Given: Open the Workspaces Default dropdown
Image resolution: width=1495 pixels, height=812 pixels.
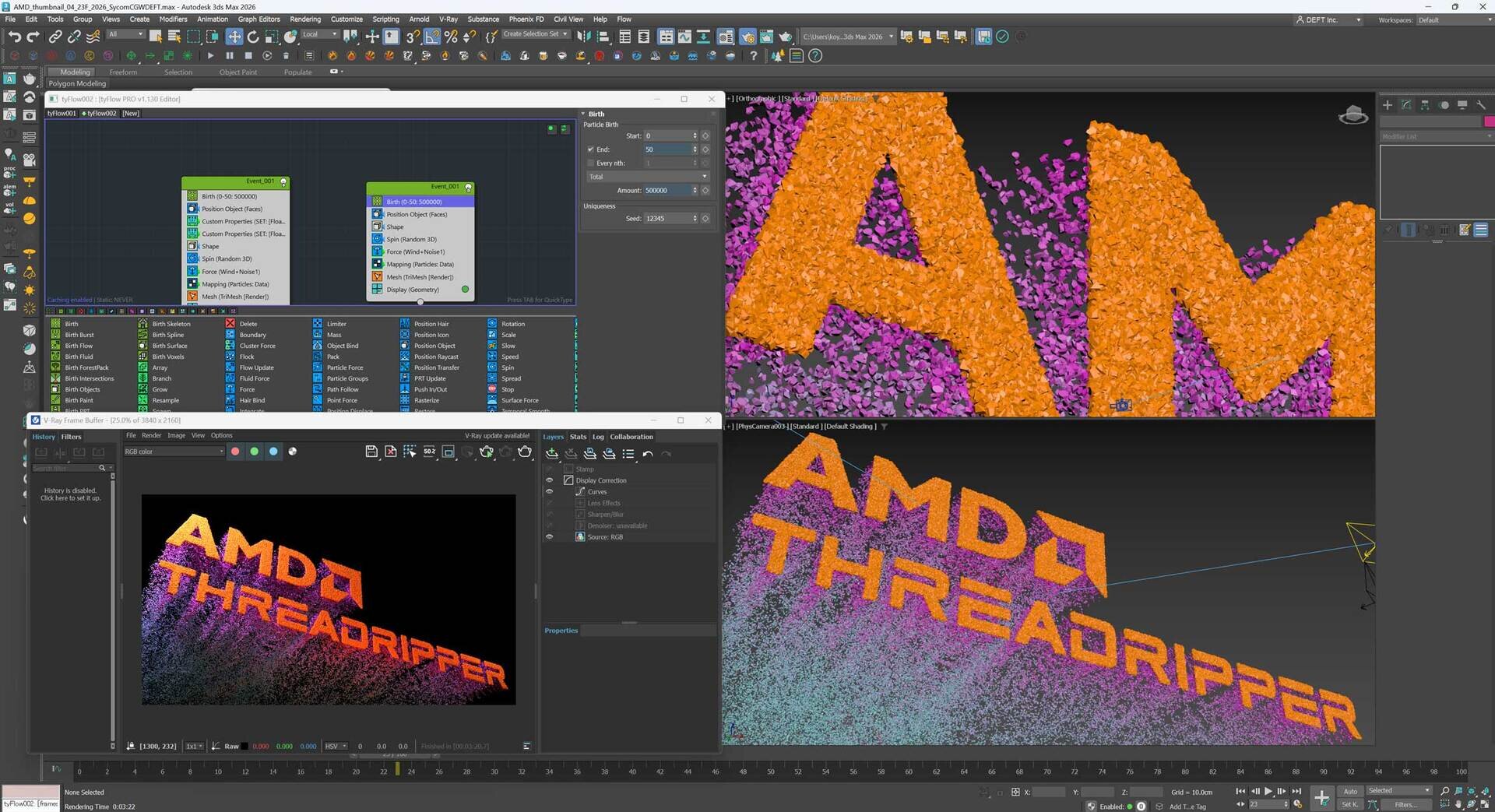Looking at the screenshot, I should [1453, 20].
